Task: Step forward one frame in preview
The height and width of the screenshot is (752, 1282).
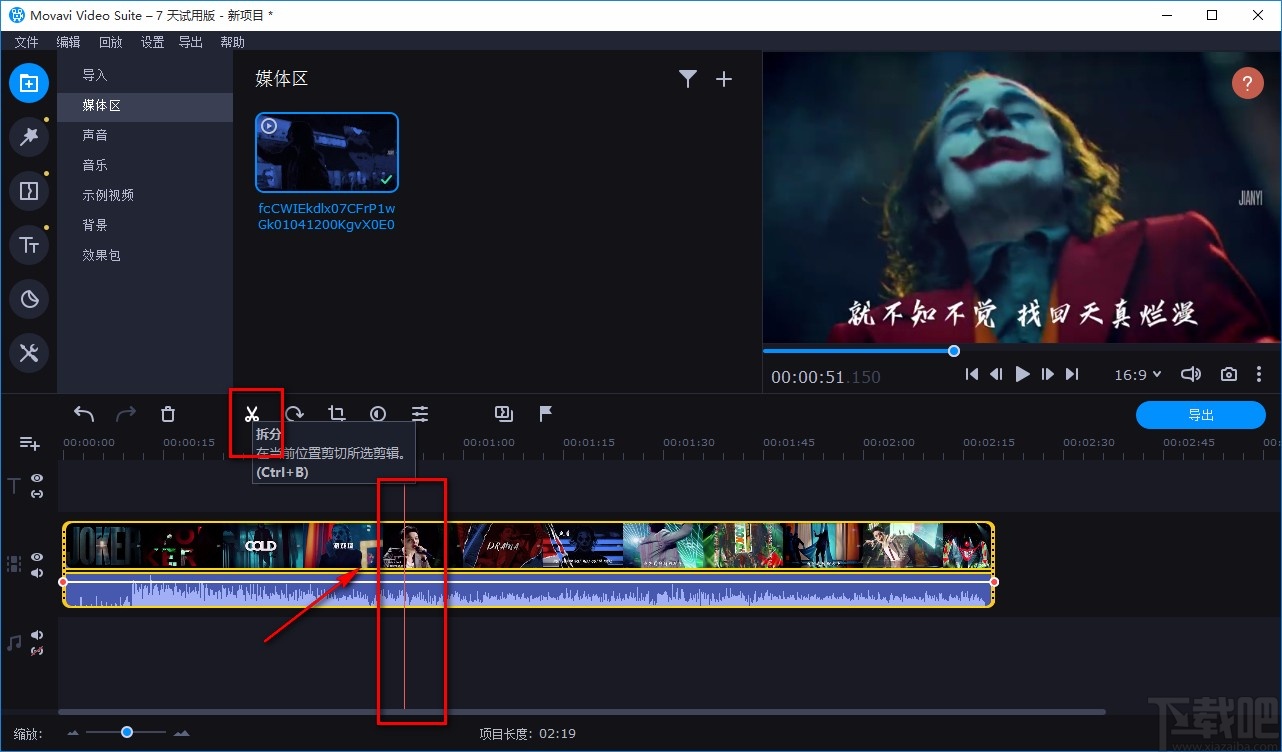Action: (x=1047, y=374)
